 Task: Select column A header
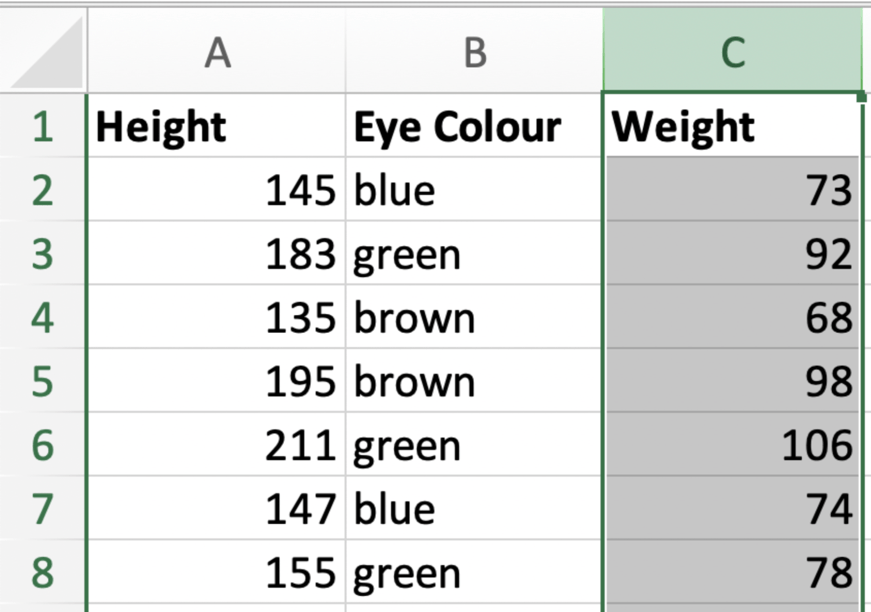tap(217, 52)
